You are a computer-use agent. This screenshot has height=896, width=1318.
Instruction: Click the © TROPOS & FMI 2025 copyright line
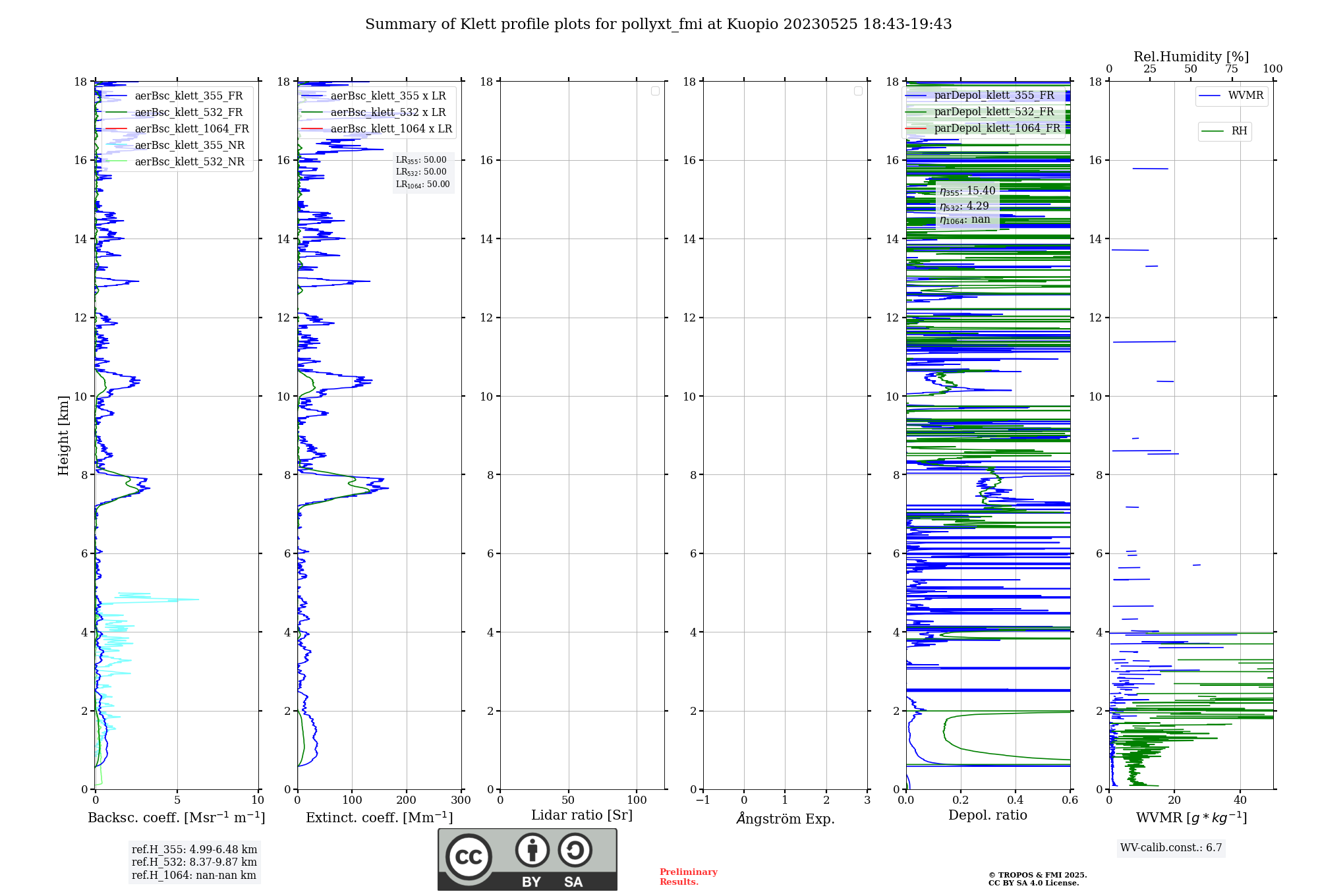coord(1037,876)
